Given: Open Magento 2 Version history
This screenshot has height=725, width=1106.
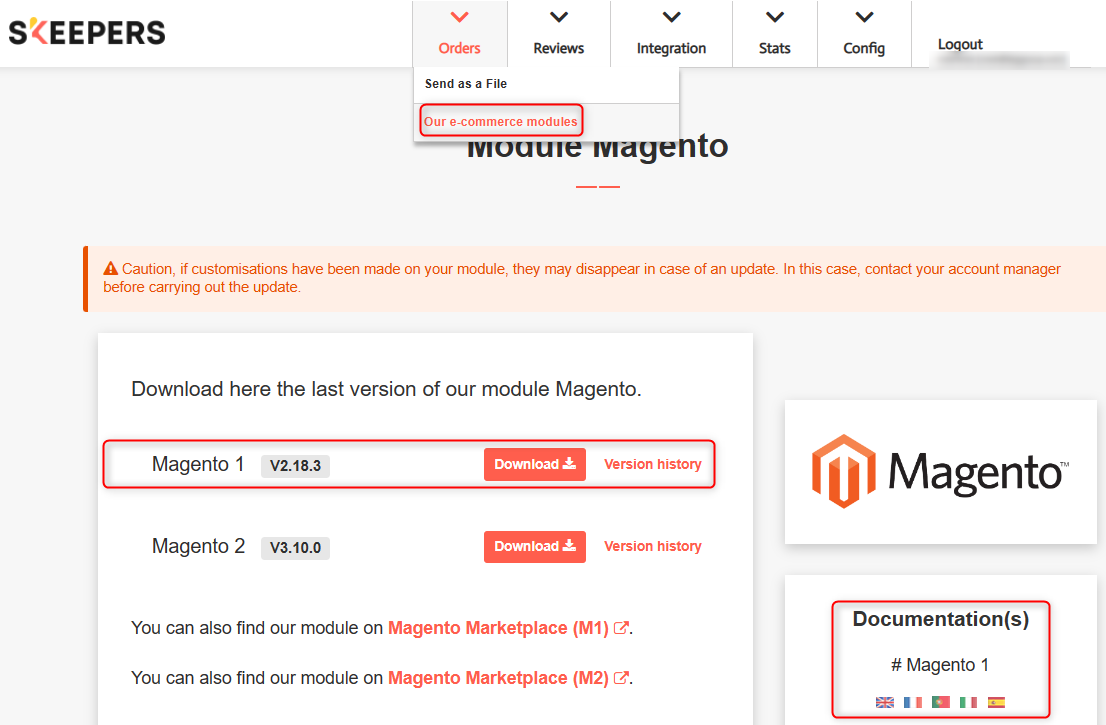Looking at the screenshot, I should tap(652, 547).
